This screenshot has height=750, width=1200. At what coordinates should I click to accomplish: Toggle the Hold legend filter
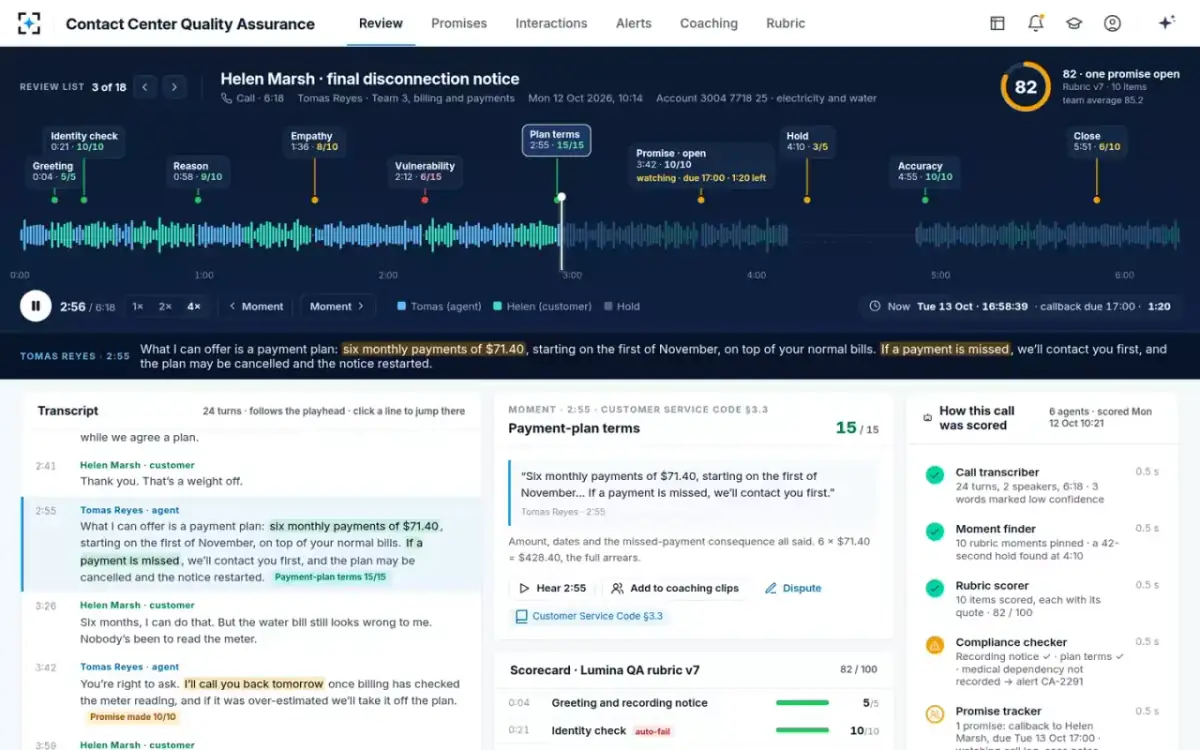pos(622,306)
